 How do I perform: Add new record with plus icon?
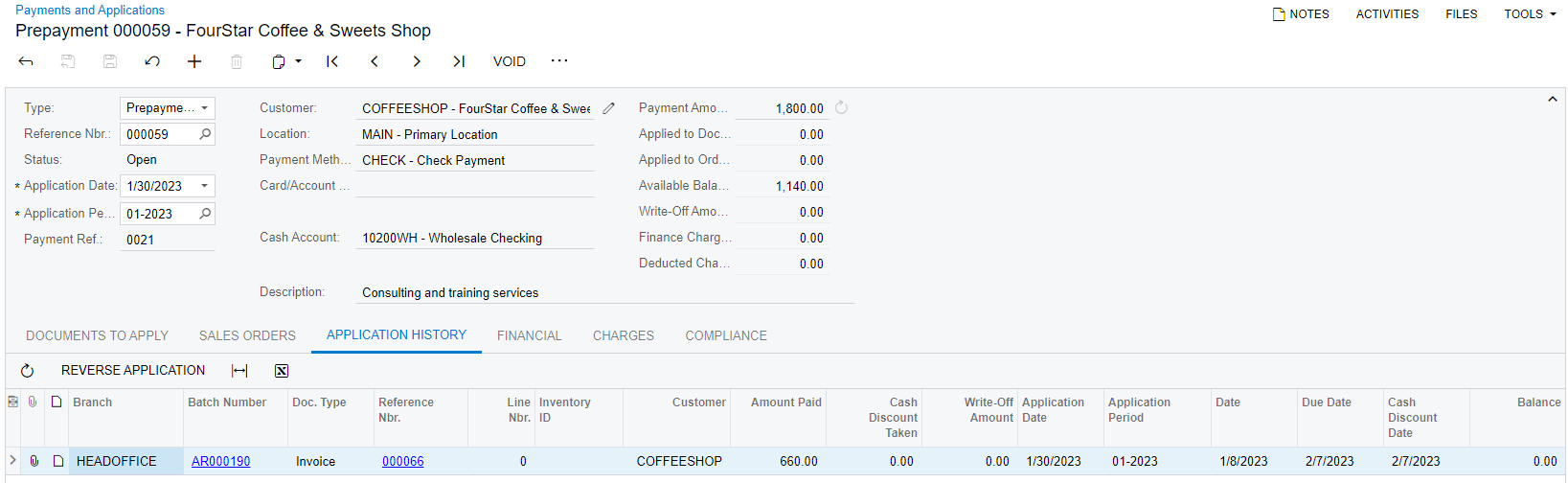coord(194,61)
